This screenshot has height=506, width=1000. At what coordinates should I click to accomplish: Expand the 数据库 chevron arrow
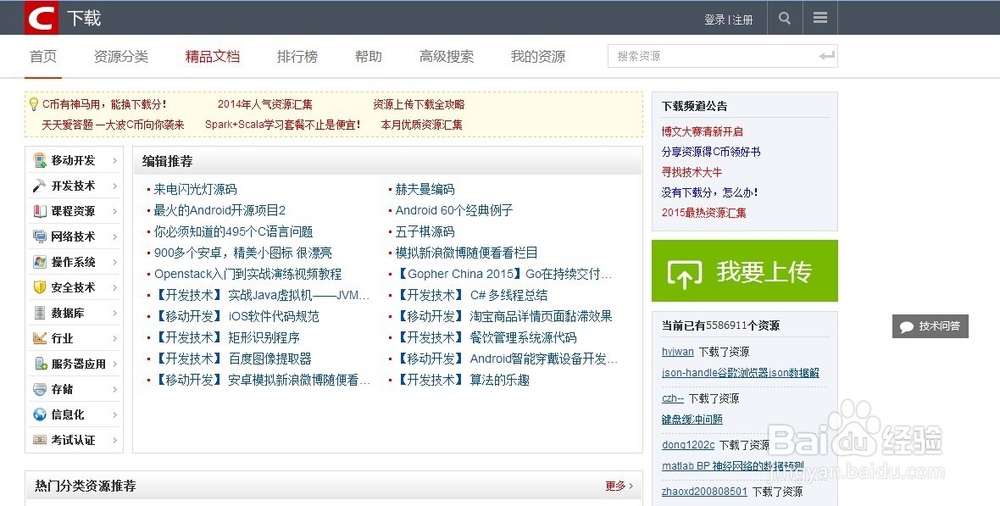pyautogui.click(x=115, y=313)
